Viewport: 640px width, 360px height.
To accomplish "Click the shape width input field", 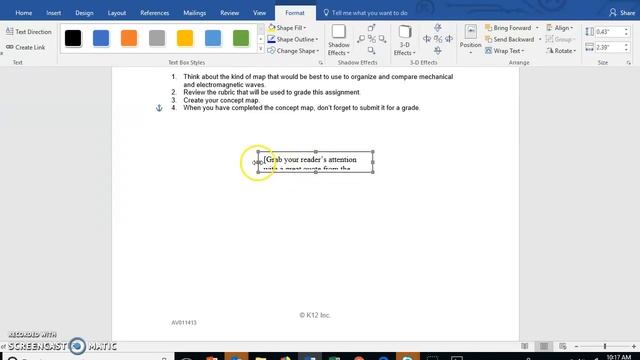I will pos(609,47).
